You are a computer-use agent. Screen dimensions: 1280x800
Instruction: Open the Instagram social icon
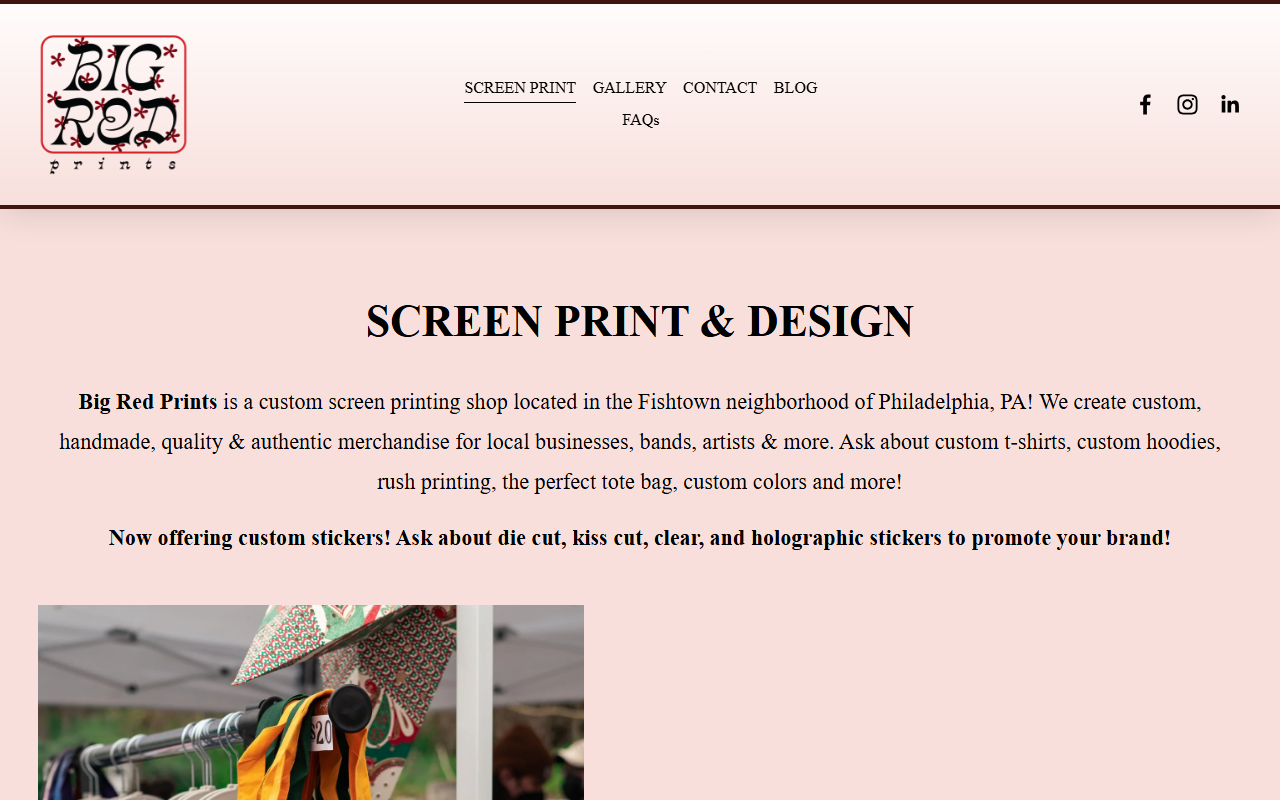(x=1187, y=104)
